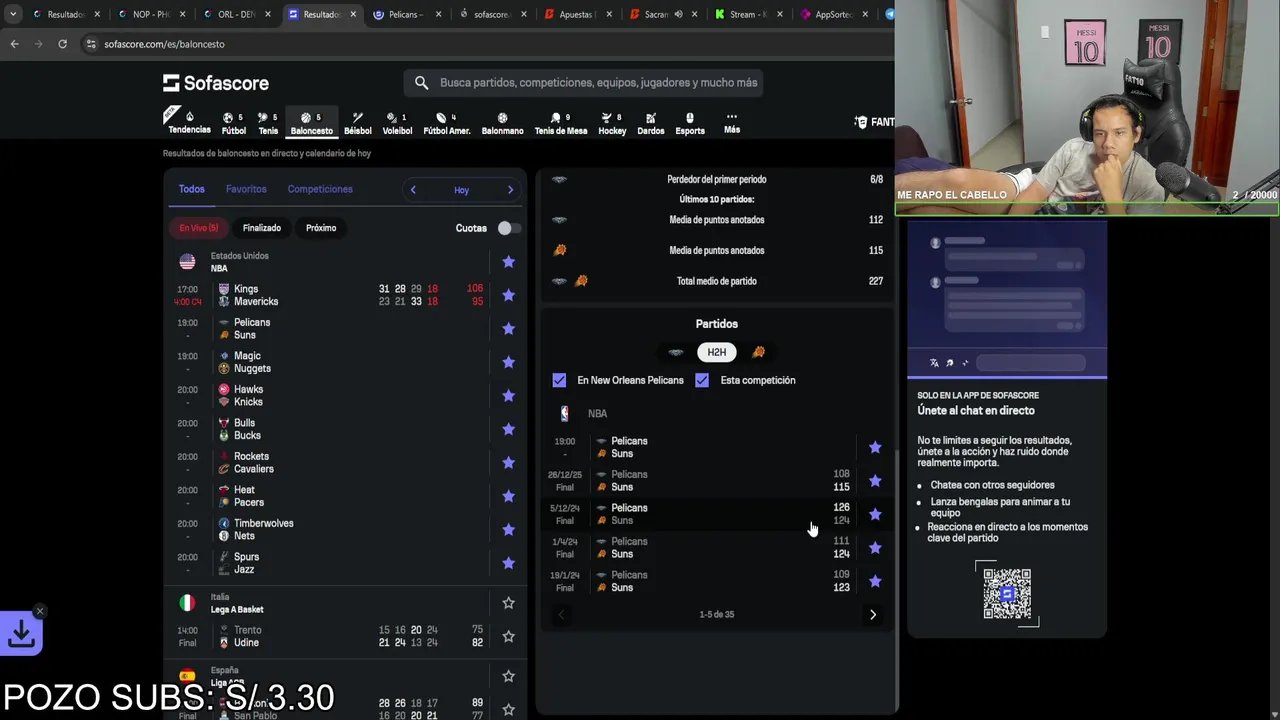Go to the next day arrow
The width and height of the screenshot is (1280, 720).
[510, 190]
